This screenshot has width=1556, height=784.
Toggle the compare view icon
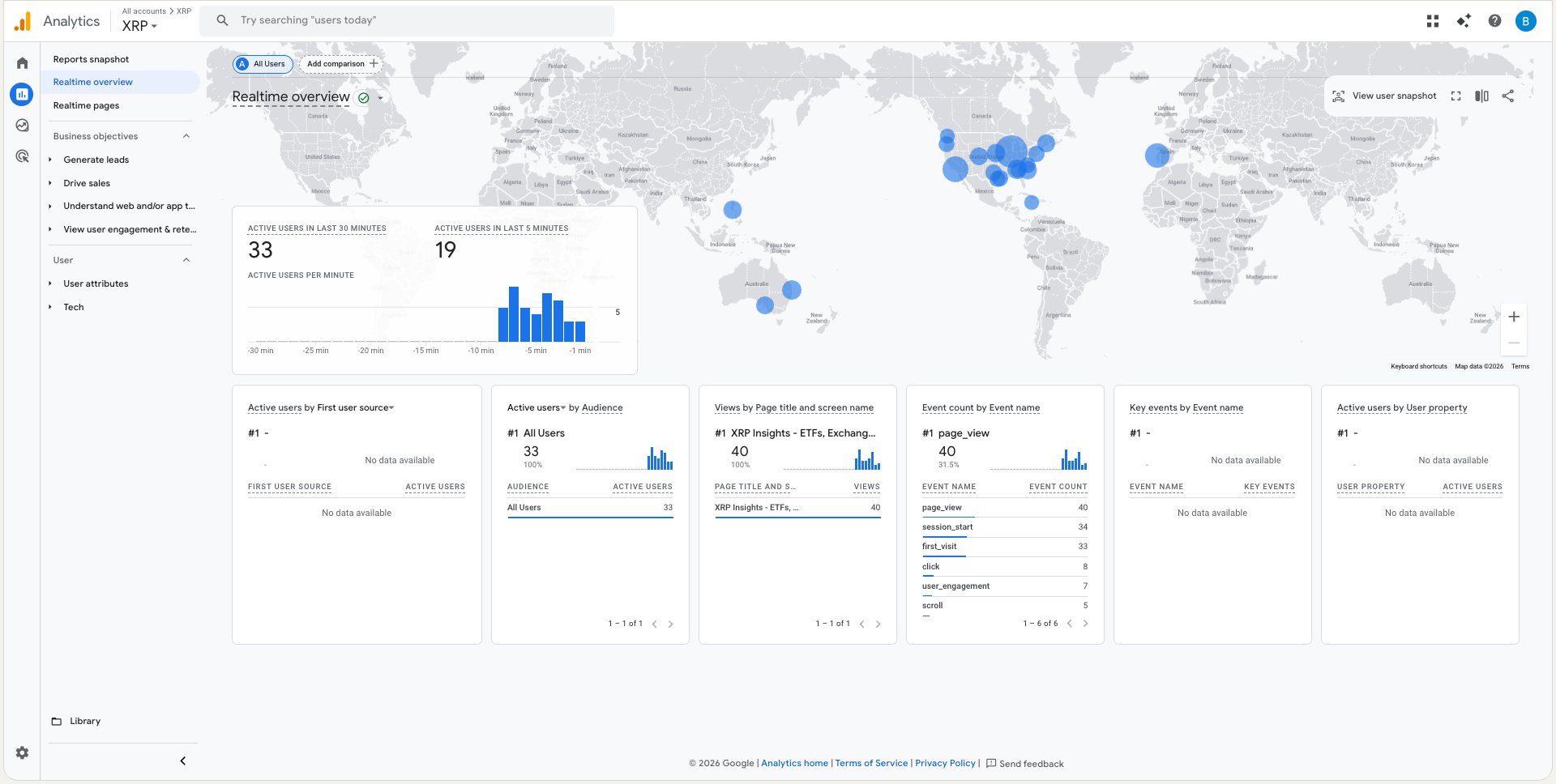click(1481, 96)
